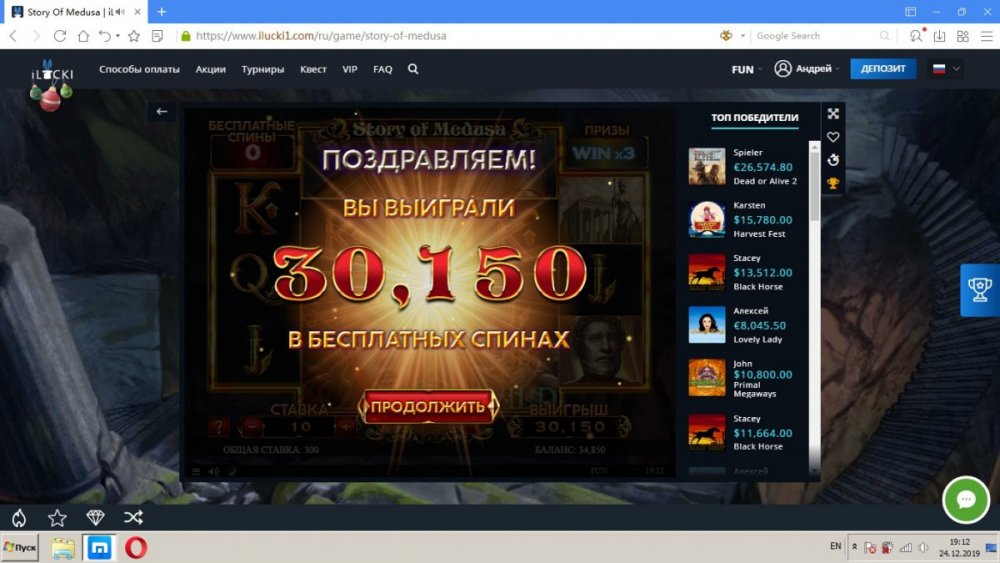Open Harvest Fest winner thumbnail

[x=707, y=219]
